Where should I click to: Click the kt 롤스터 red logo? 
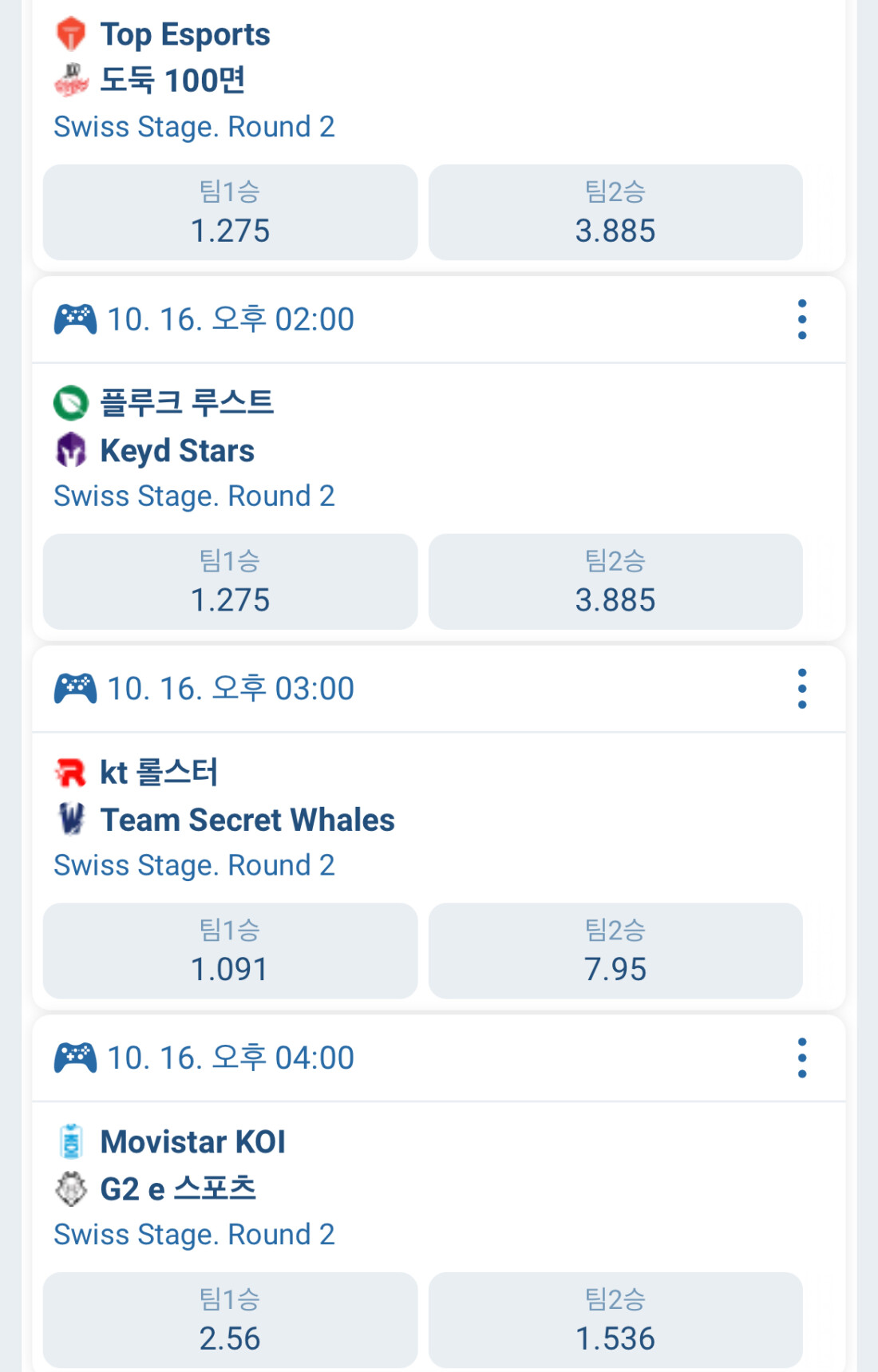[71, 772]
